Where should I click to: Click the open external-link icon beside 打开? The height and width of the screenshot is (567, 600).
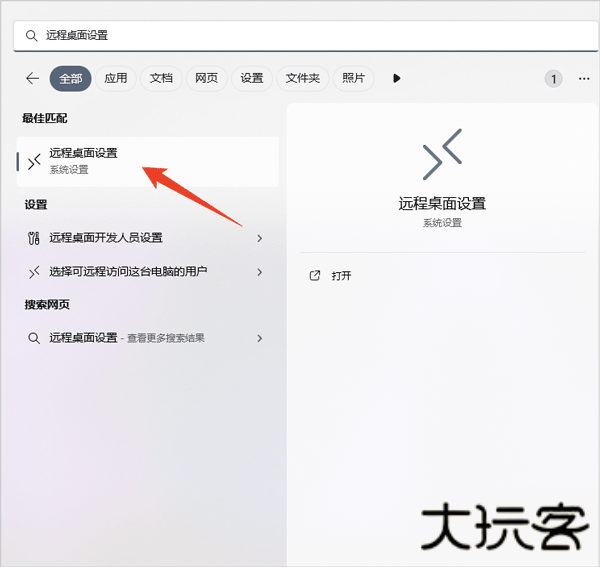[x=315, y=275]
